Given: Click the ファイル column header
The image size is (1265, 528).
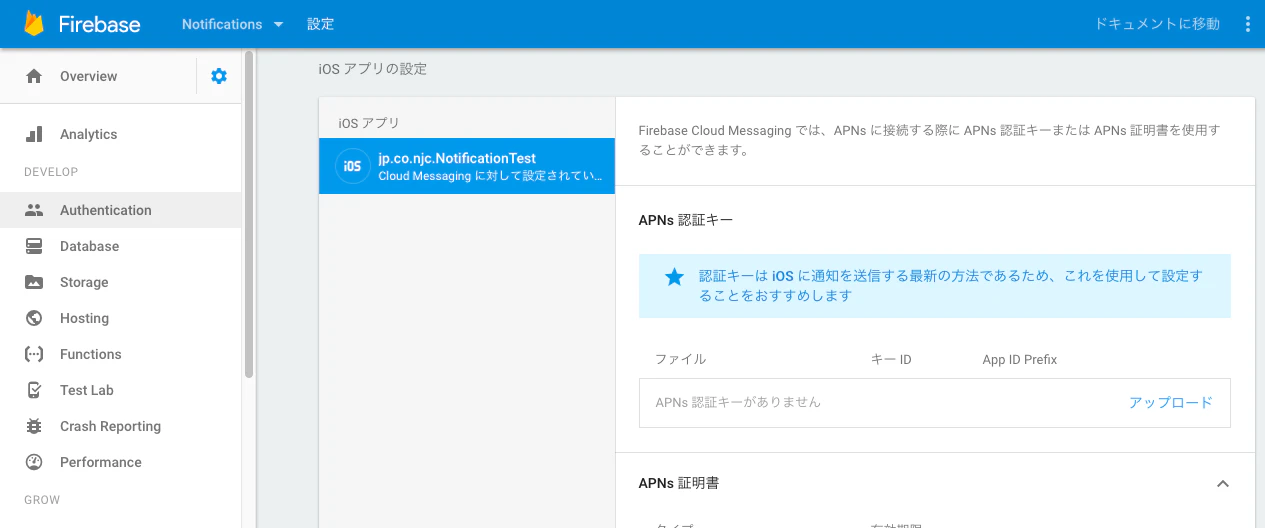Looking at the screenshot, I should pos(680,359).
